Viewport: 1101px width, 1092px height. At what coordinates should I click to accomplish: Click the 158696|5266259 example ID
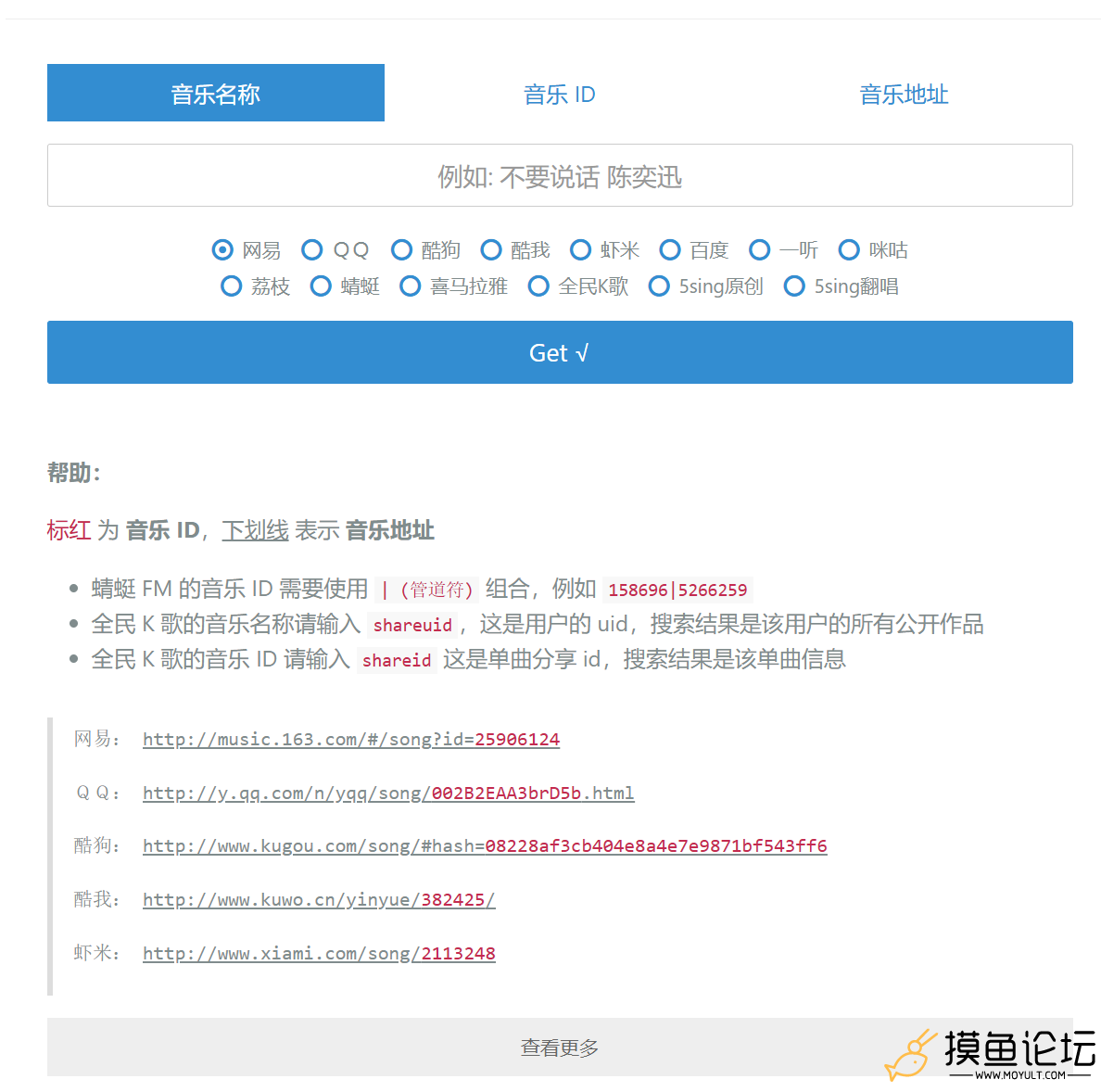click(677, 590)
